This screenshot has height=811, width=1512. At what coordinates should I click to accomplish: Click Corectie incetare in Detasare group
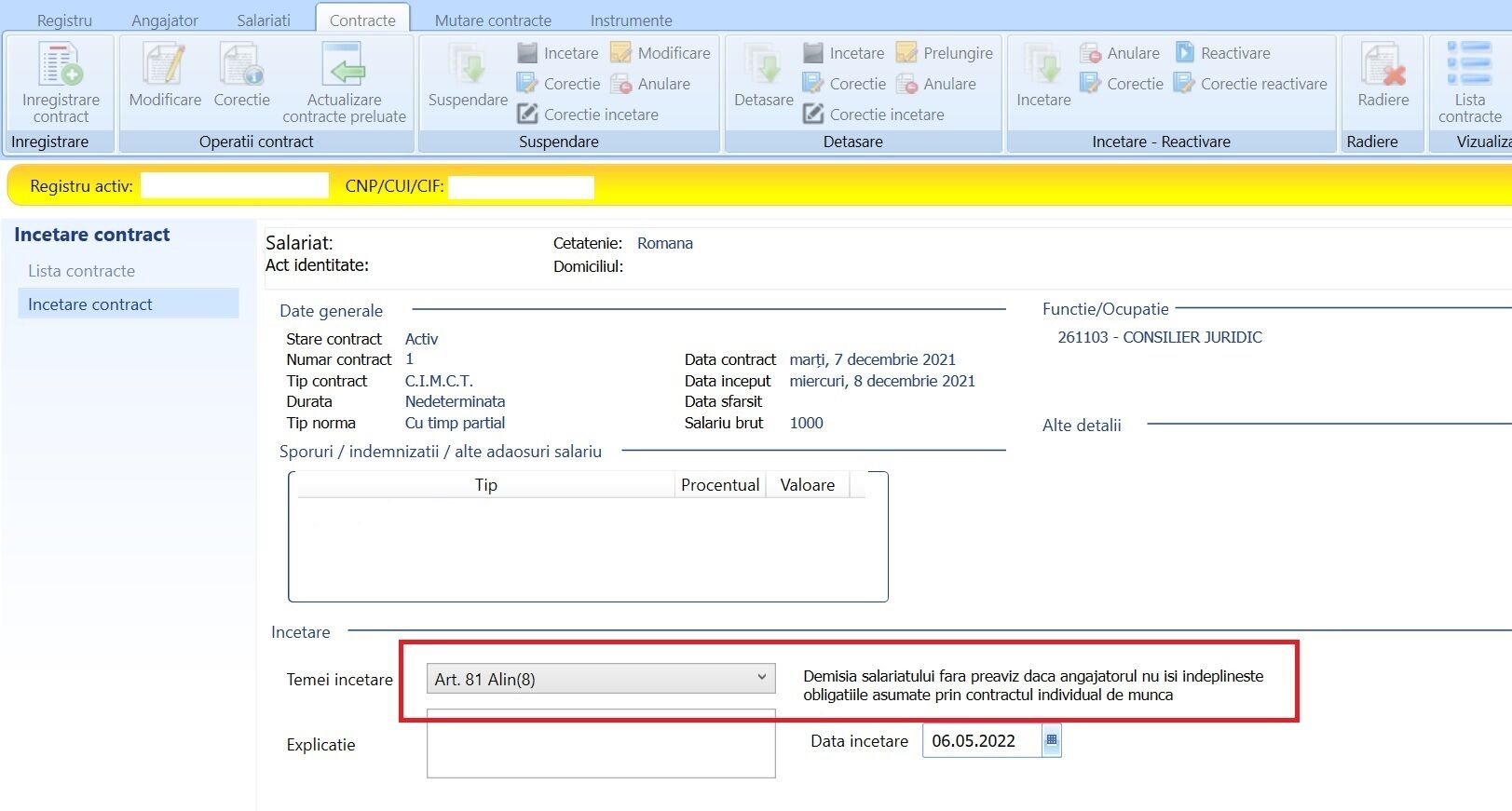[x=874, y=115]
